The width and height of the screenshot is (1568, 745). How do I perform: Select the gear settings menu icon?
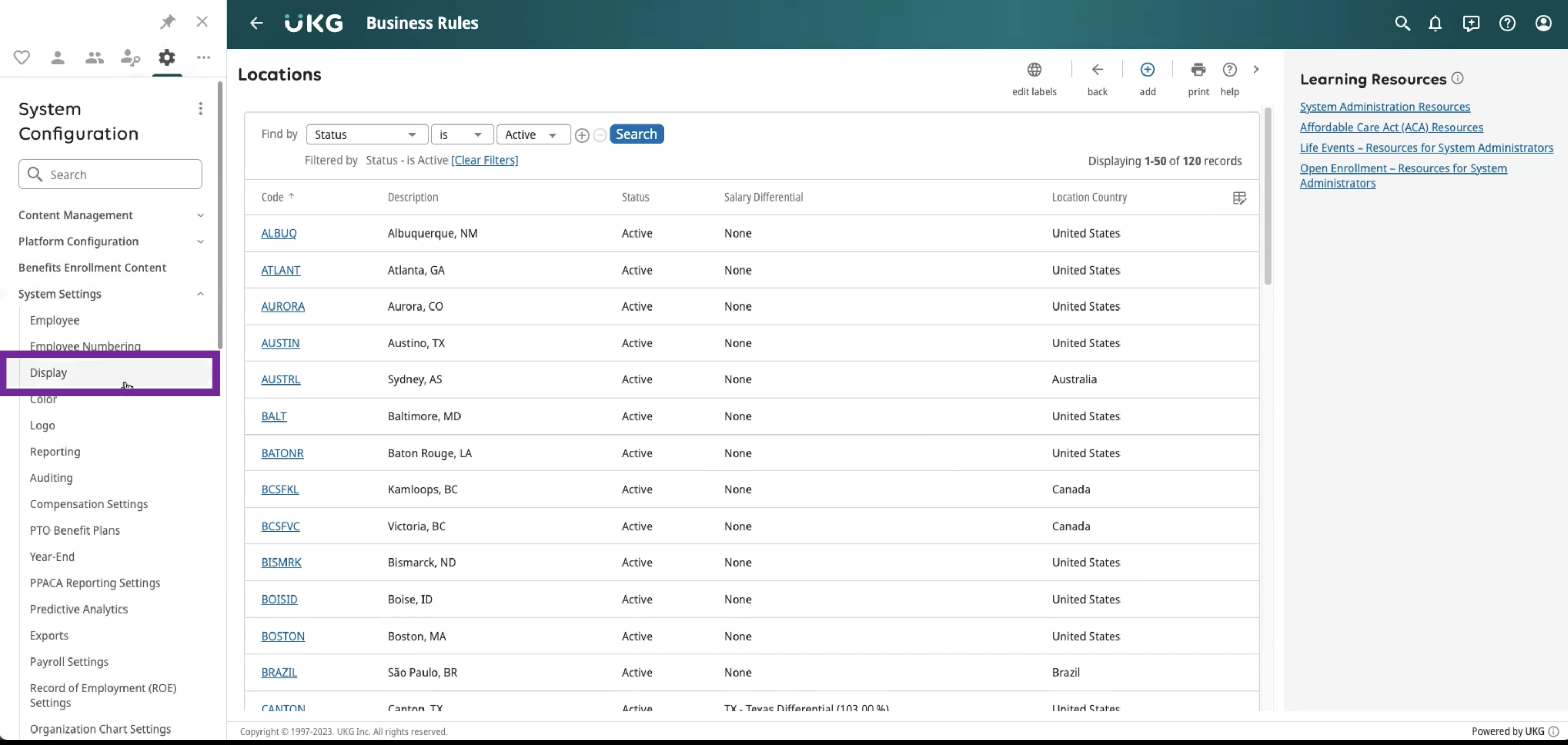click(x=167, y=58)
